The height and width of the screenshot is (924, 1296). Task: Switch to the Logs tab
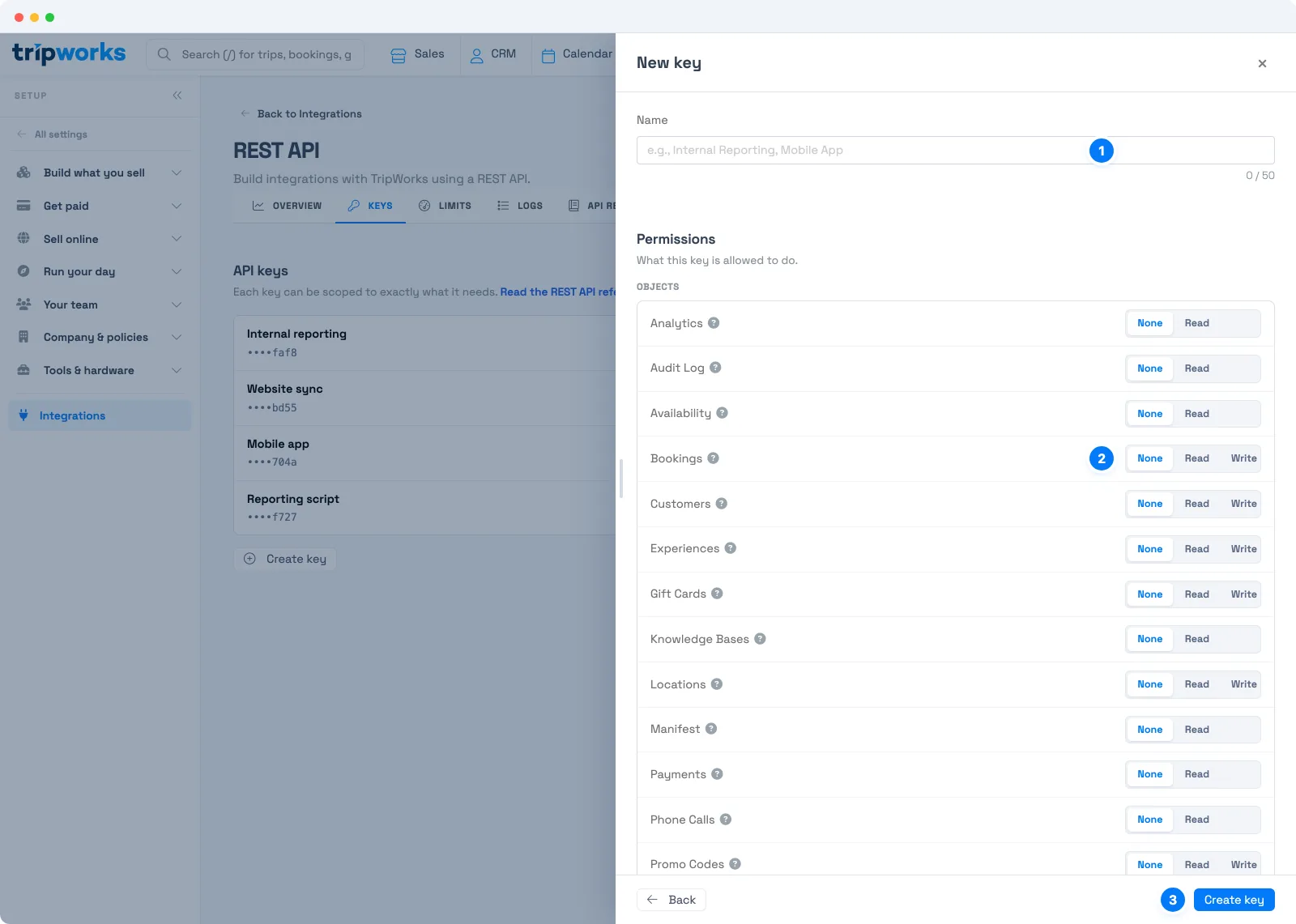tap(520, 206)
